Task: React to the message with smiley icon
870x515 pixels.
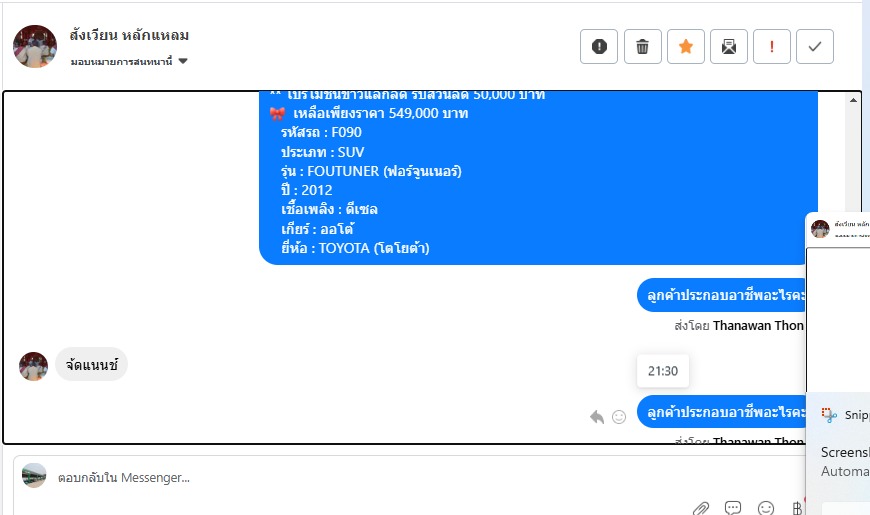Action: tap(619, 417)
